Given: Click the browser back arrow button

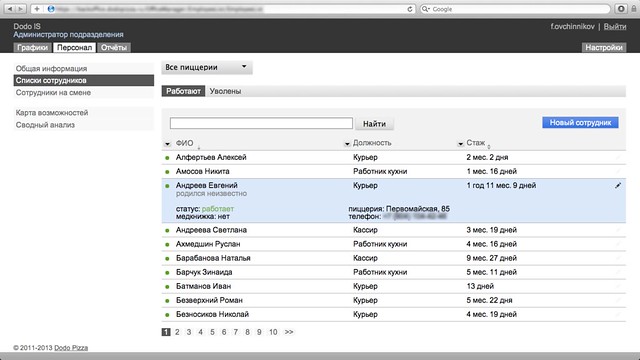Looking at the screenshot, I should click(x=10, y=9).
